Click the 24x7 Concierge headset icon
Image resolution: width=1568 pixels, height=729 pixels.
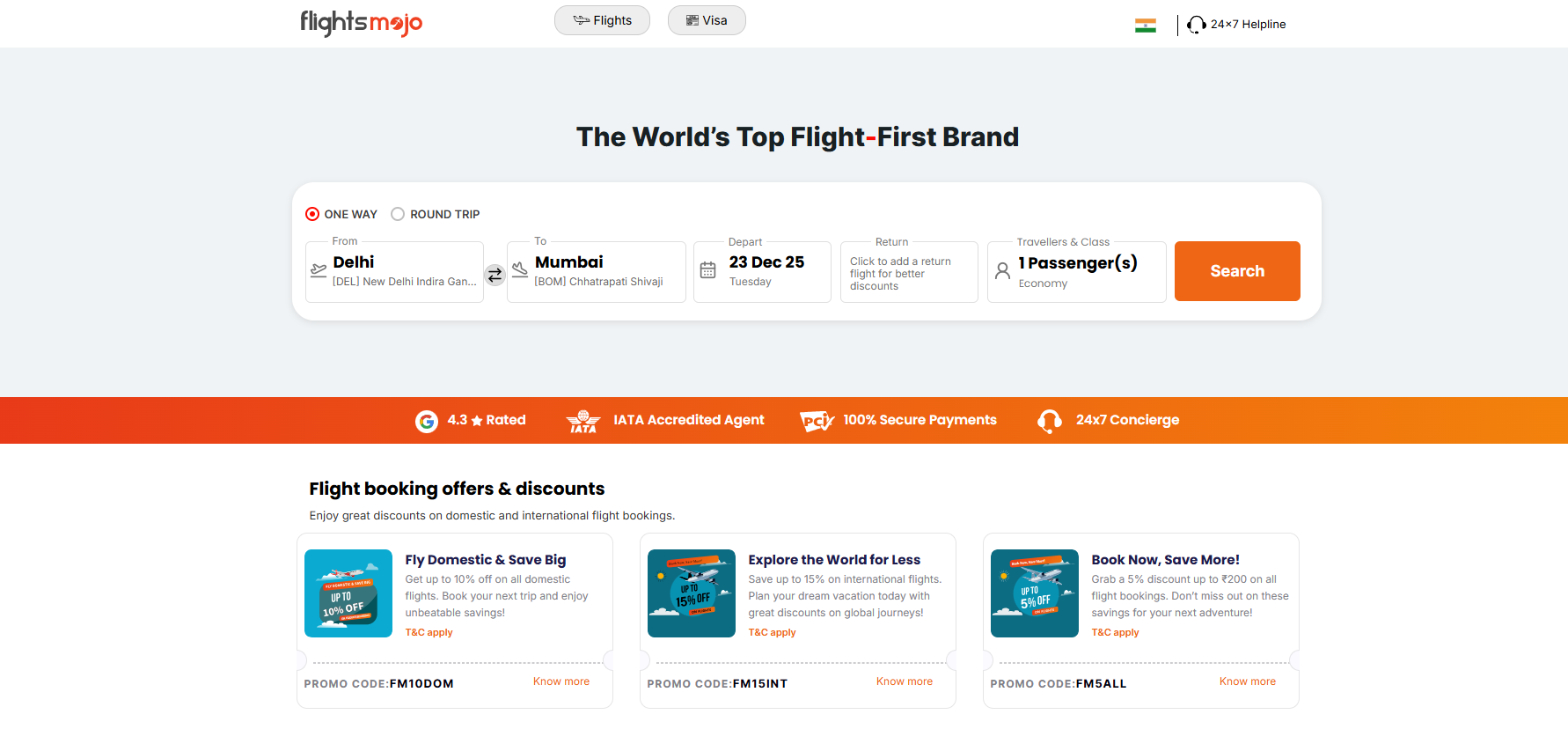point(1049,422)
